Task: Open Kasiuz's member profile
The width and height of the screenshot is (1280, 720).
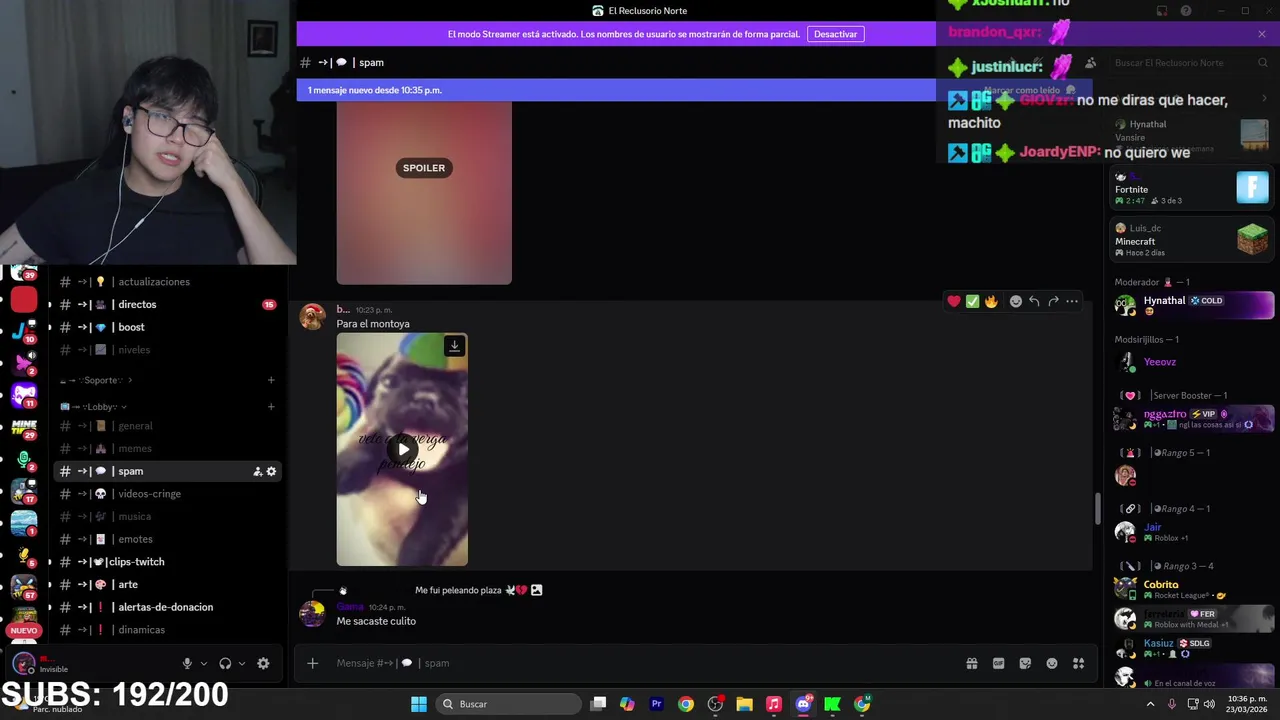Action: point(1193,648)
